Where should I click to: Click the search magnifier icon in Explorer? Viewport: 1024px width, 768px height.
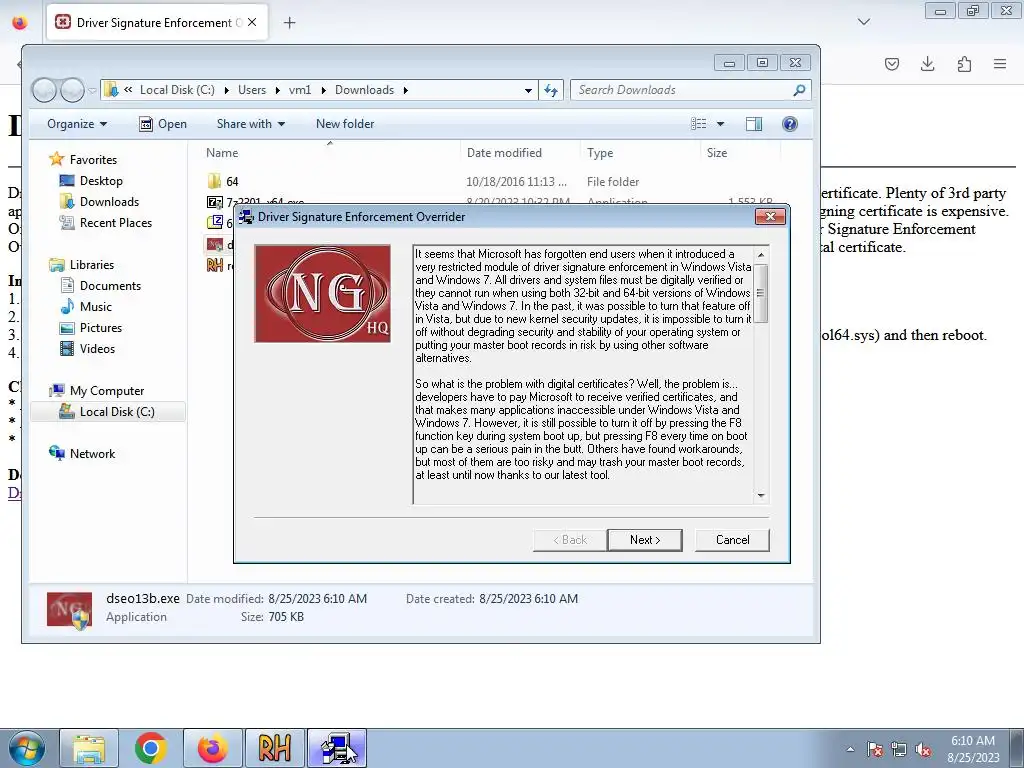pos(799,90)
